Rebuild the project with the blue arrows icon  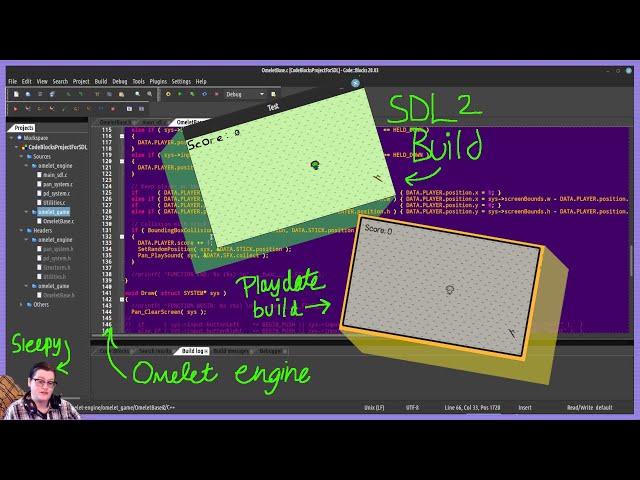tap(204, 94)
